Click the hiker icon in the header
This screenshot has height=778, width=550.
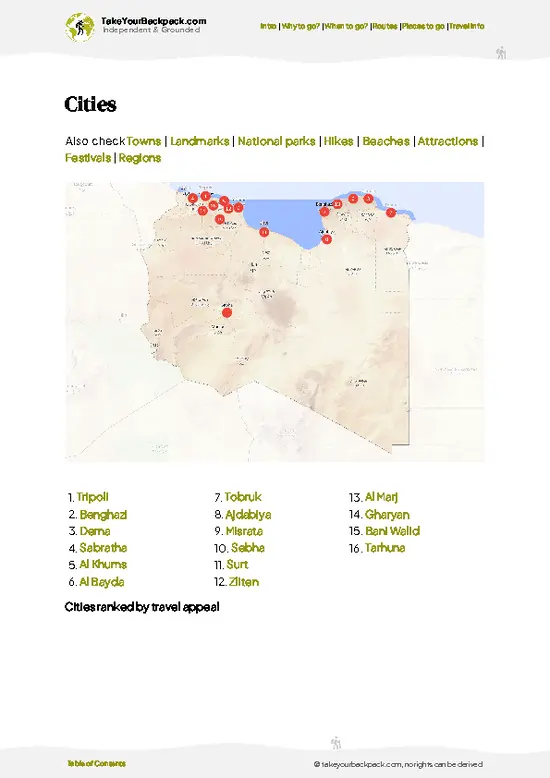(501, 53)
